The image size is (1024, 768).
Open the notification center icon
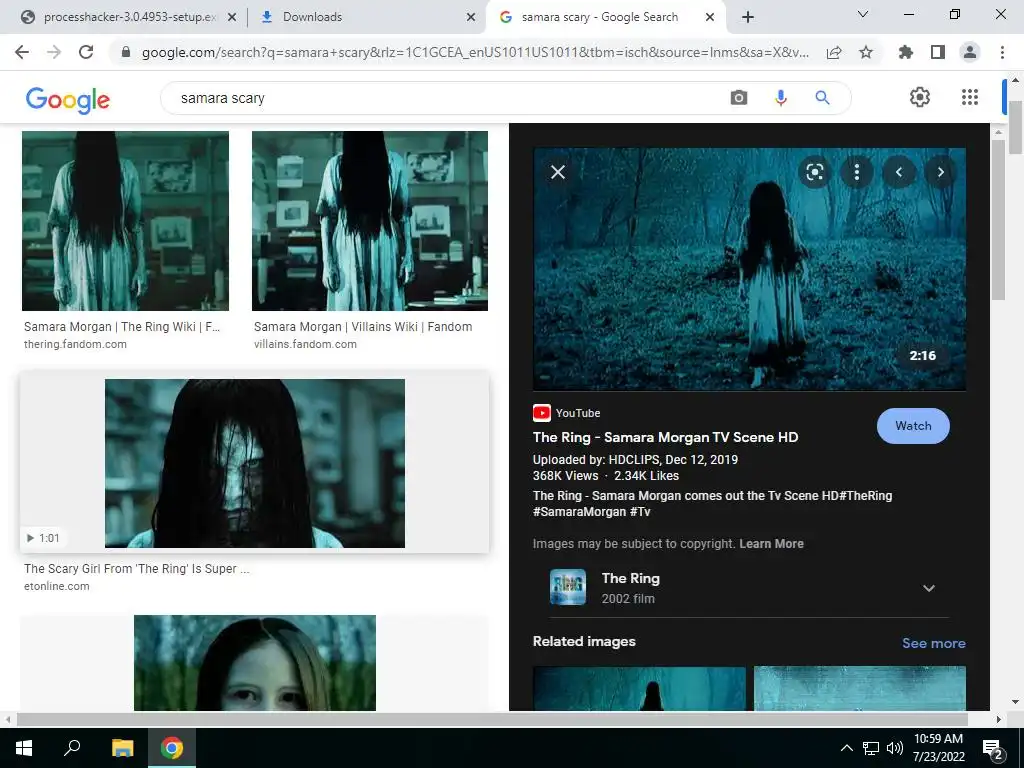pyautogui.click(x=993, y=749)
